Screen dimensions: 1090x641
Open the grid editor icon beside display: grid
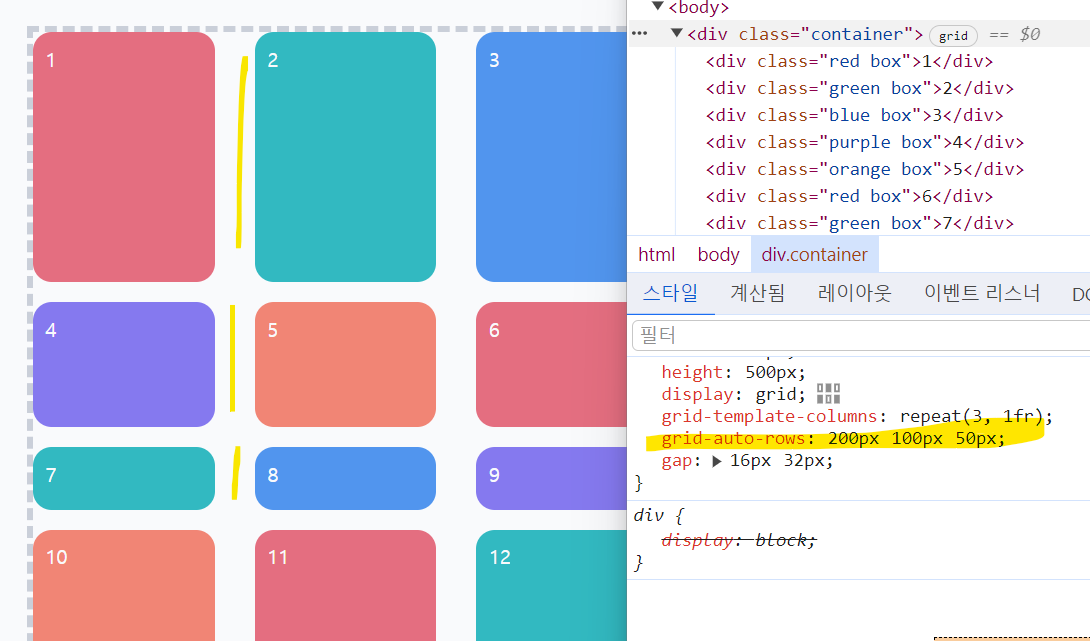point(828,393)
